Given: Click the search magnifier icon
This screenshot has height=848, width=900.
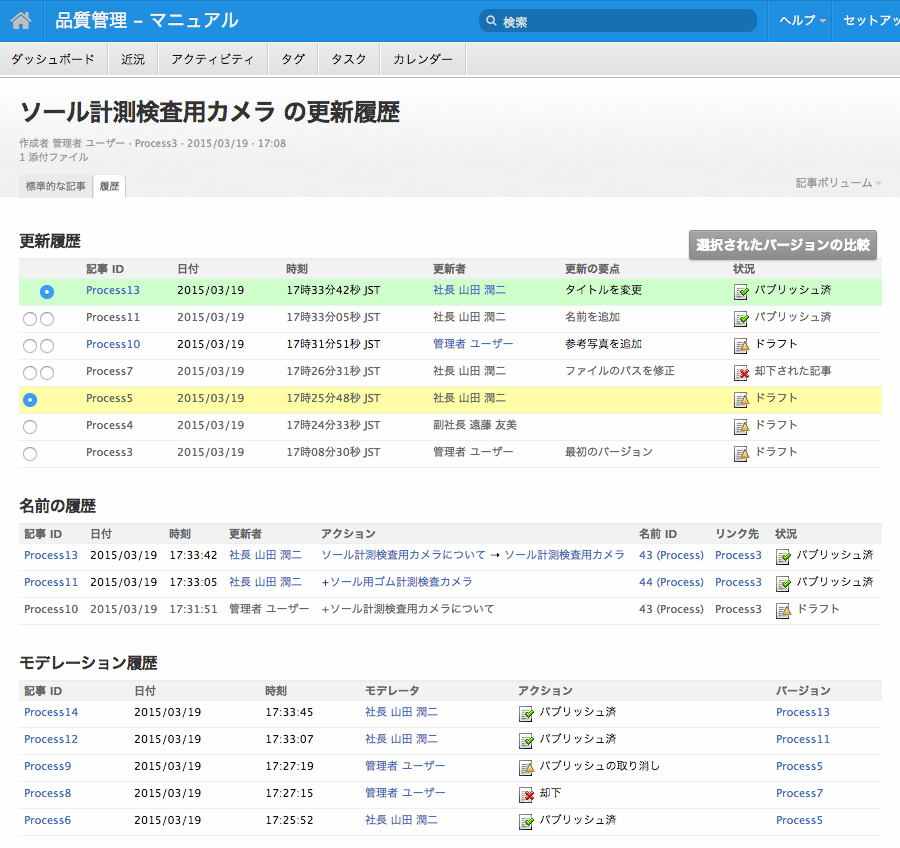Looking at the screenshot, I should pos(491,21).
